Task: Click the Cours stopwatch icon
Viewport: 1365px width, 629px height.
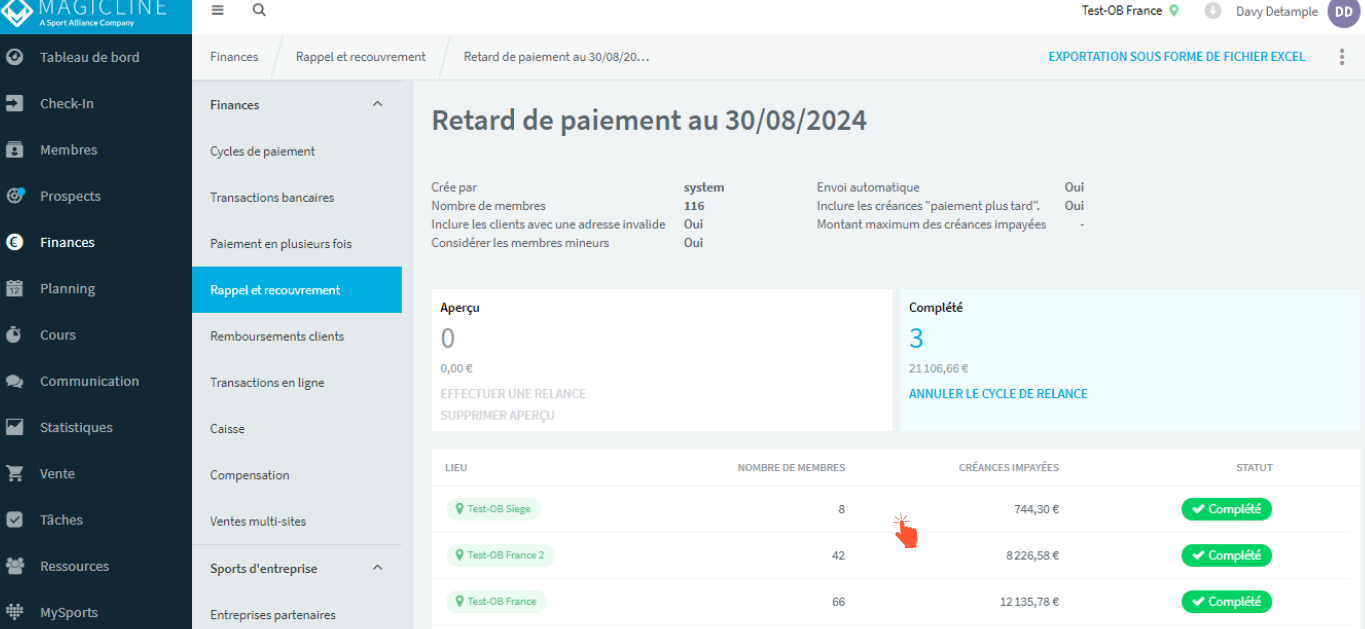Action: [x=15, y=335]
